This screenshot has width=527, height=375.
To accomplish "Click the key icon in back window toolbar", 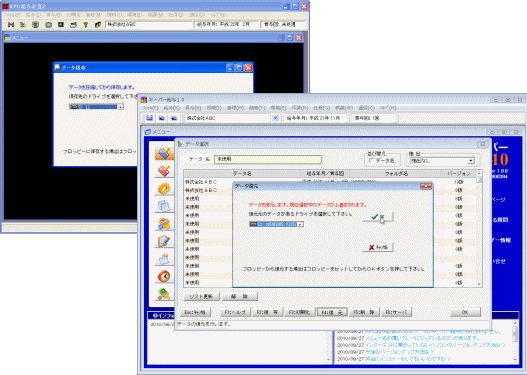I will (x=85, y=25).
